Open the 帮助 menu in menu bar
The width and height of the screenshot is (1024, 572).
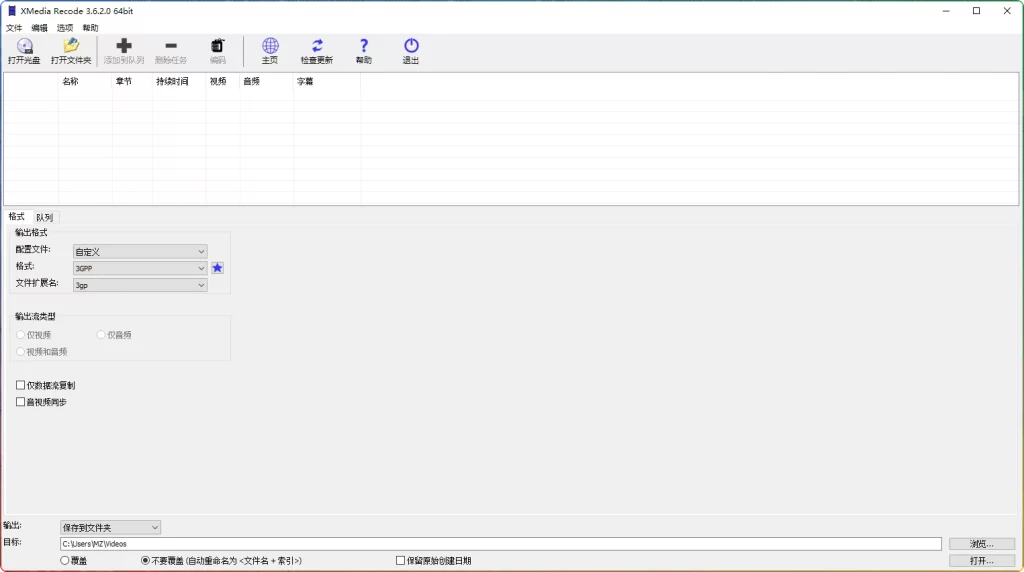(90, 28)
